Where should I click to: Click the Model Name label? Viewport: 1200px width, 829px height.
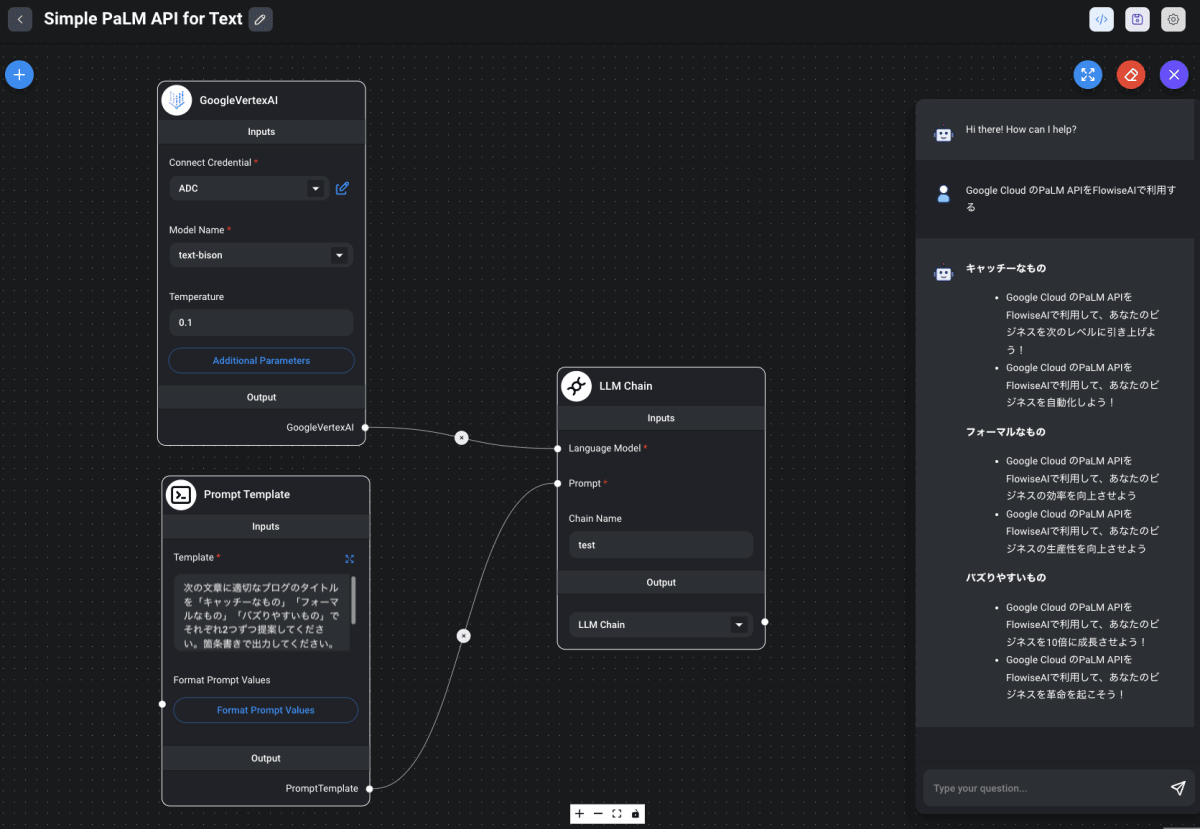pos(197,230)
